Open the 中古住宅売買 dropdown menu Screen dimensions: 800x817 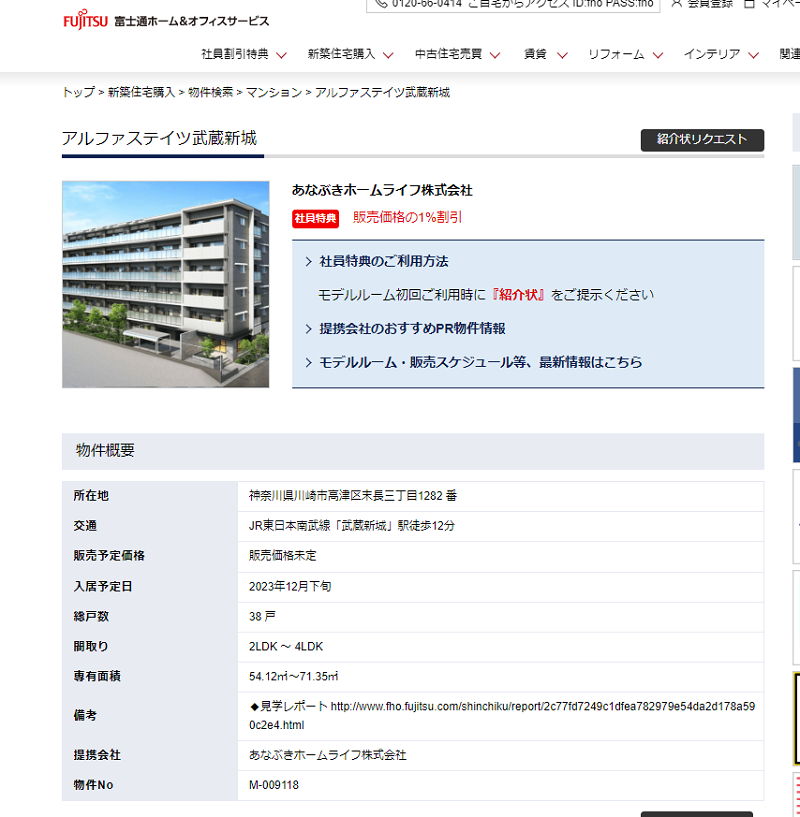(x=458, y=54)
